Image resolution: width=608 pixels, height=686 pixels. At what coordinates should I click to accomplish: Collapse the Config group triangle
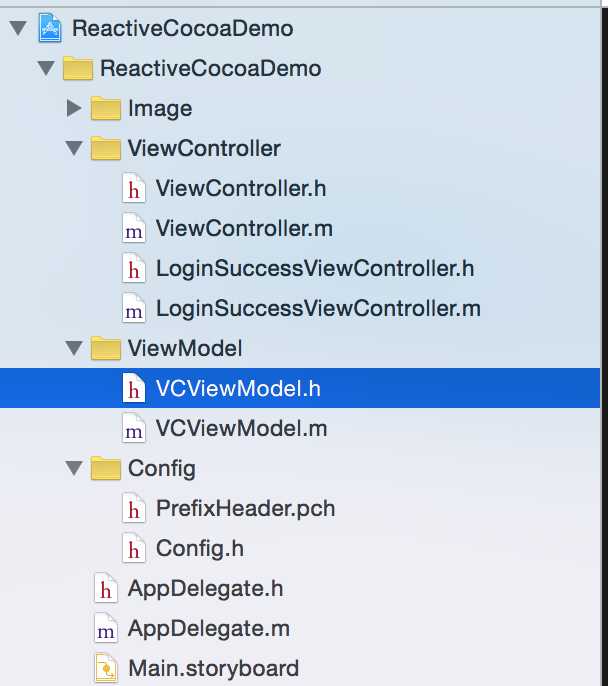[74, 468]
